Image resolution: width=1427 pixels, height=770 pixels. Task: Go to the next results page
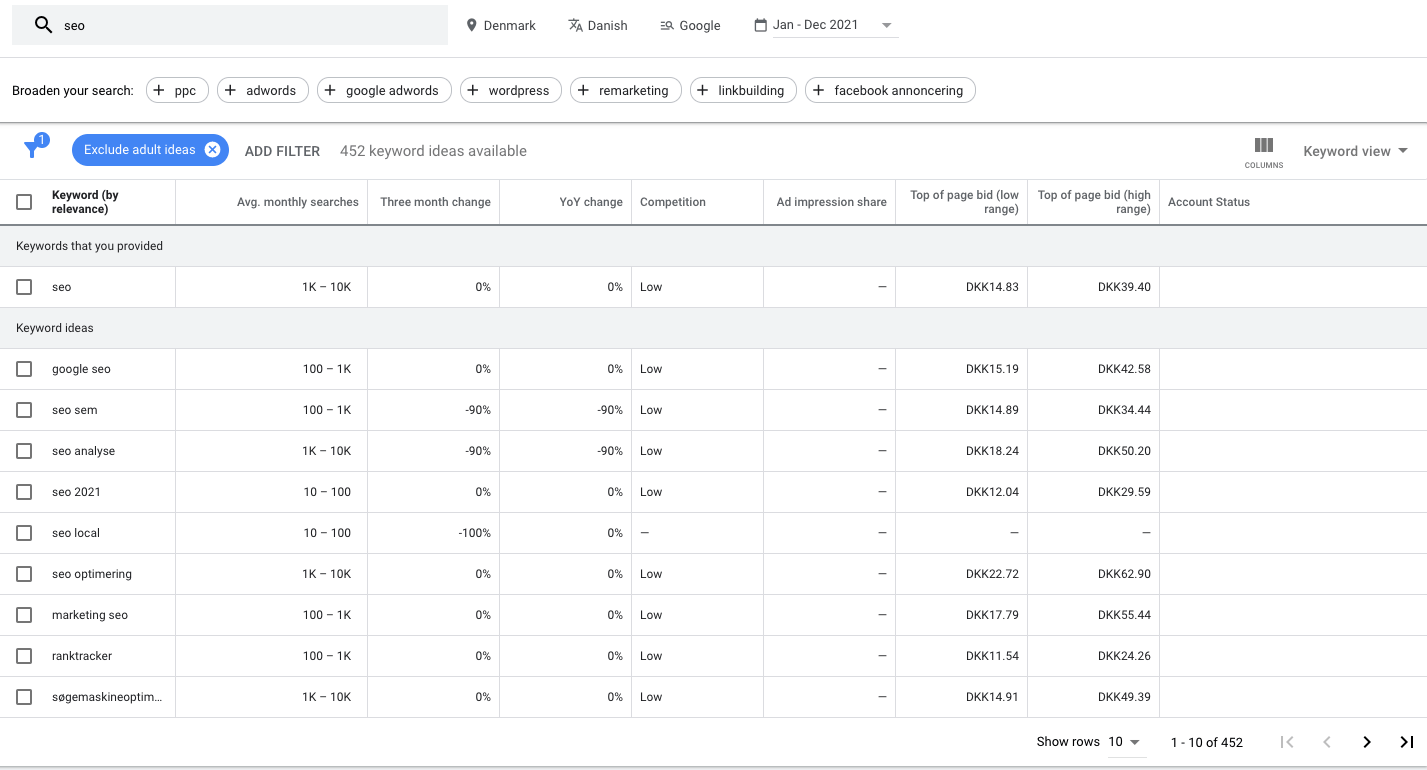pos(1366,742)
